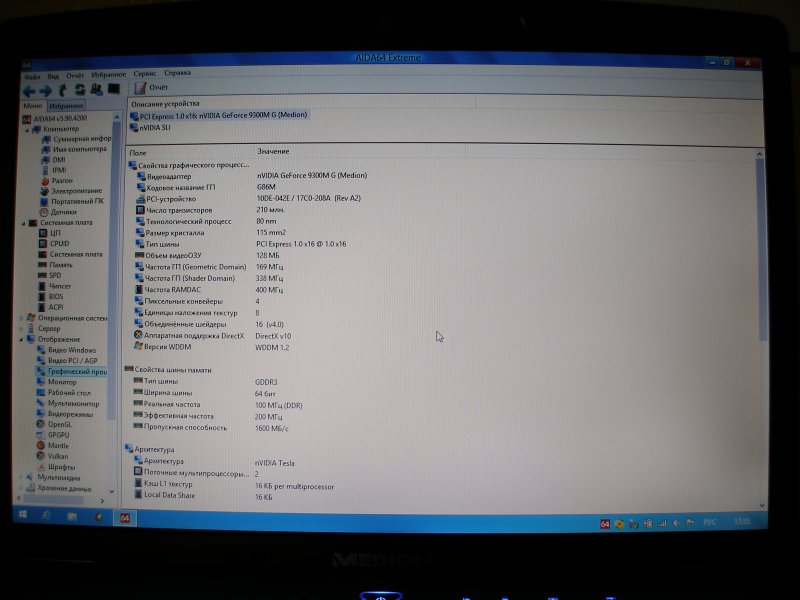This screenshot has height=600, width=800.
Task: Click the vertical scrollbar of the details pane
Action: click(x=763, y=300)
